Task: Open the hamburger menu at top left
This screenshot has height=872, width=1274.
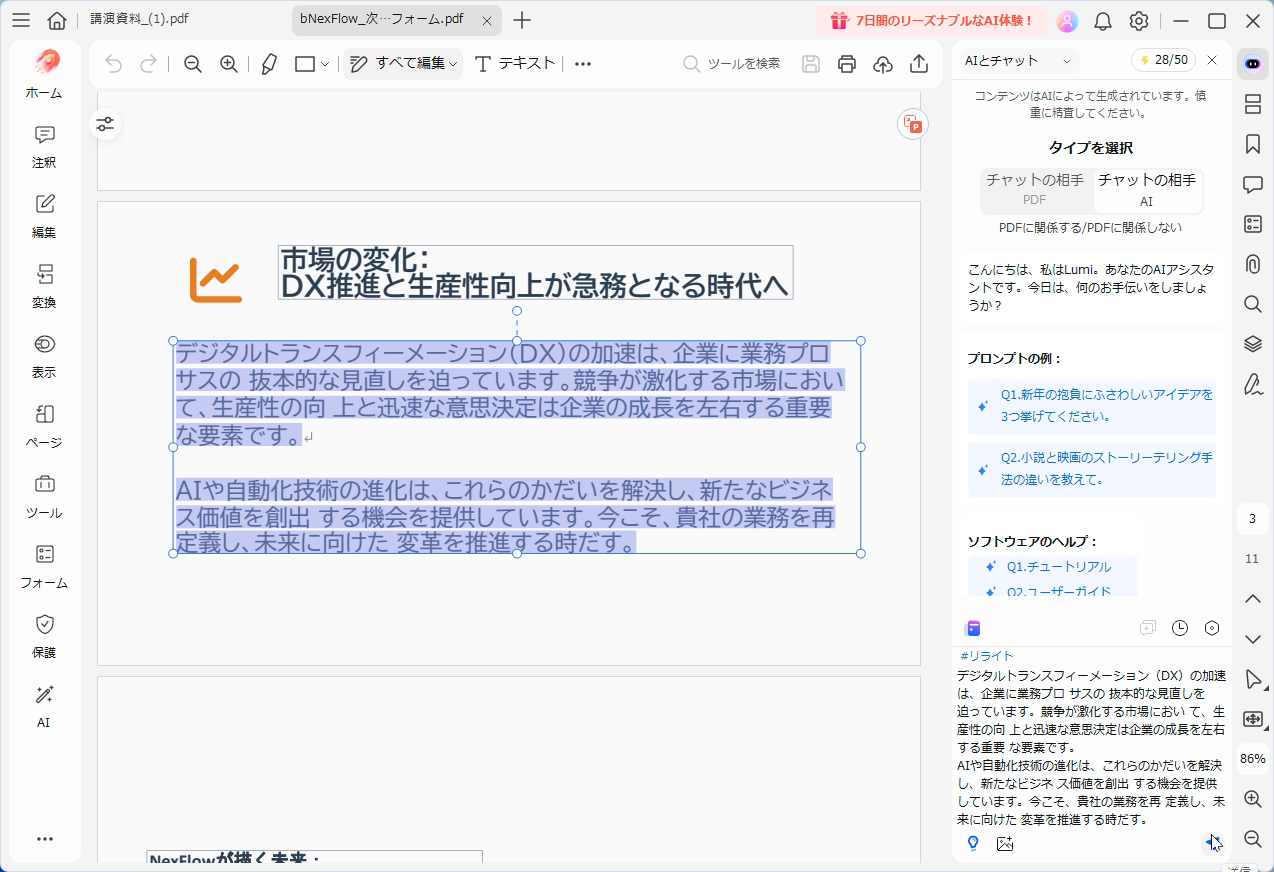Action: 21,18
